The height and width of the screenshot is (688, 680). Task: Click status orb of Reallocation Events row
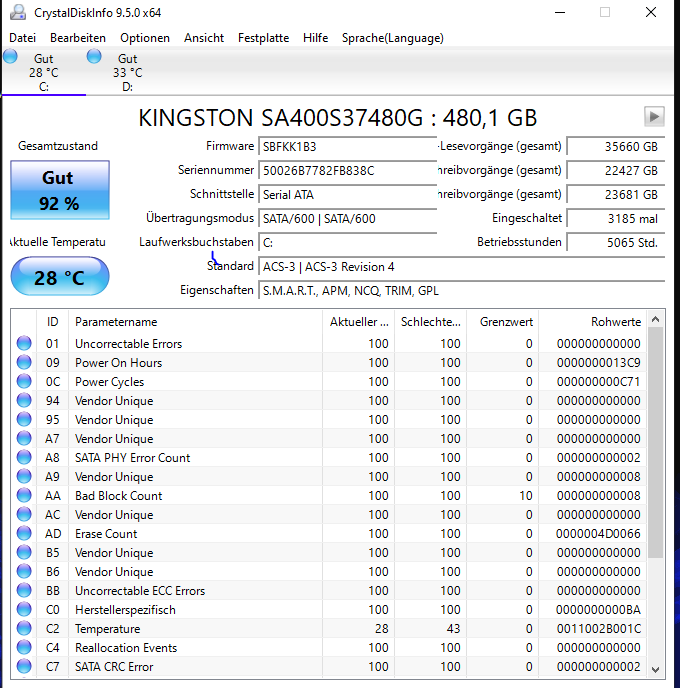24,647
